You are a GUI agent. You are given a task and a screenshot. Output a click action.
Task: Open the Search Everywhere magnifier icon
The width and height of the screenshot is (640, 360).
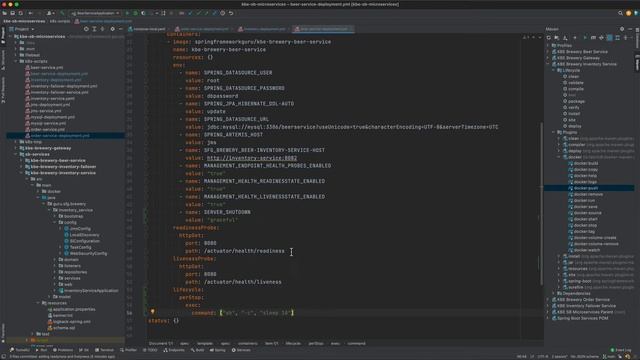pos(620,13)
